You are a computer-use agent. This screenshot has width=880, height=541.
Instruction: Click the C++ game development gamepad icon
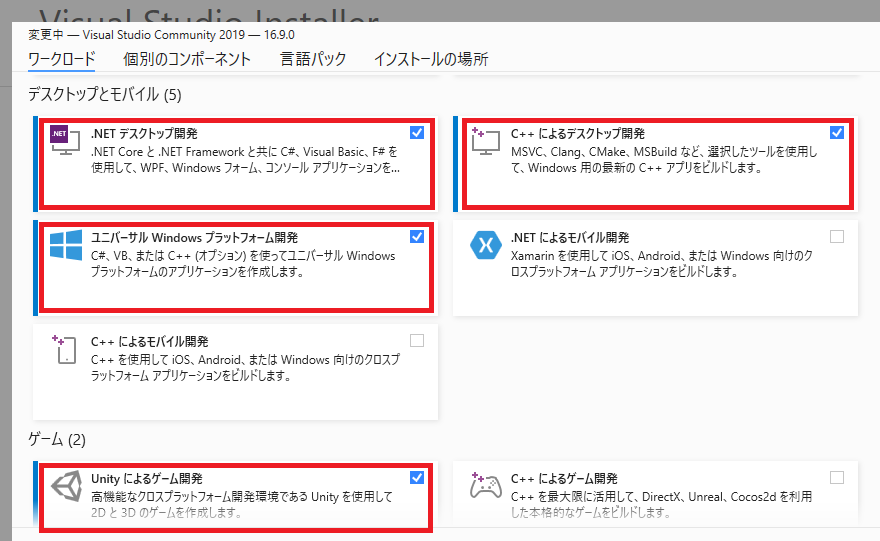pyautogui.click(x=485, y=487)
